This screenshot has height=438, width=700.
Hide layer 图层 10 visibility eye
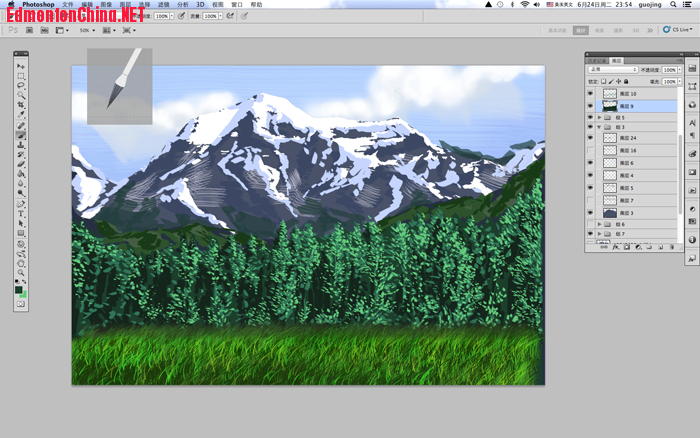click(x=590, y=94)
